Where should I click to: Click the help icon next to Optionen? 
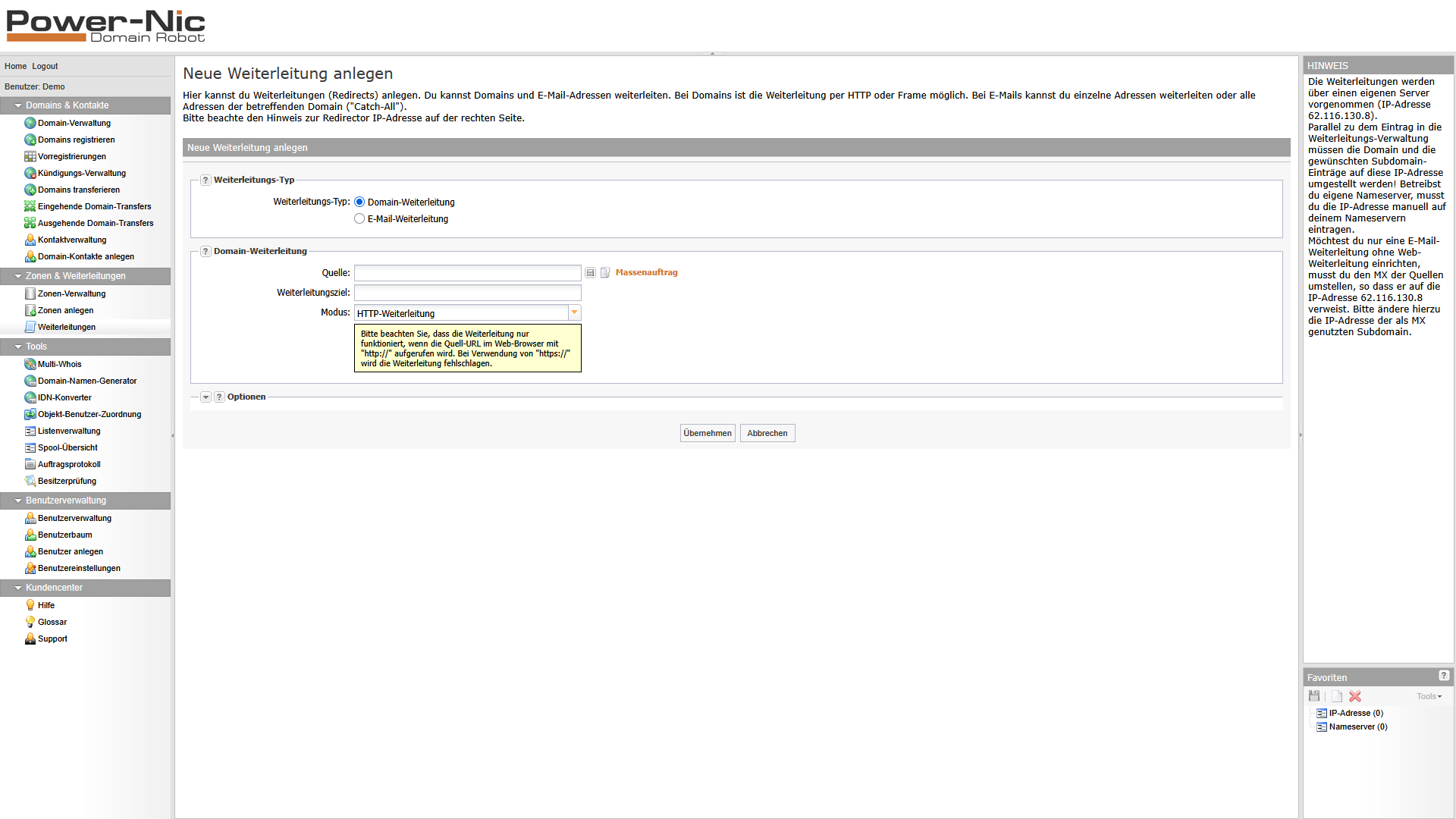coord(219,397)
